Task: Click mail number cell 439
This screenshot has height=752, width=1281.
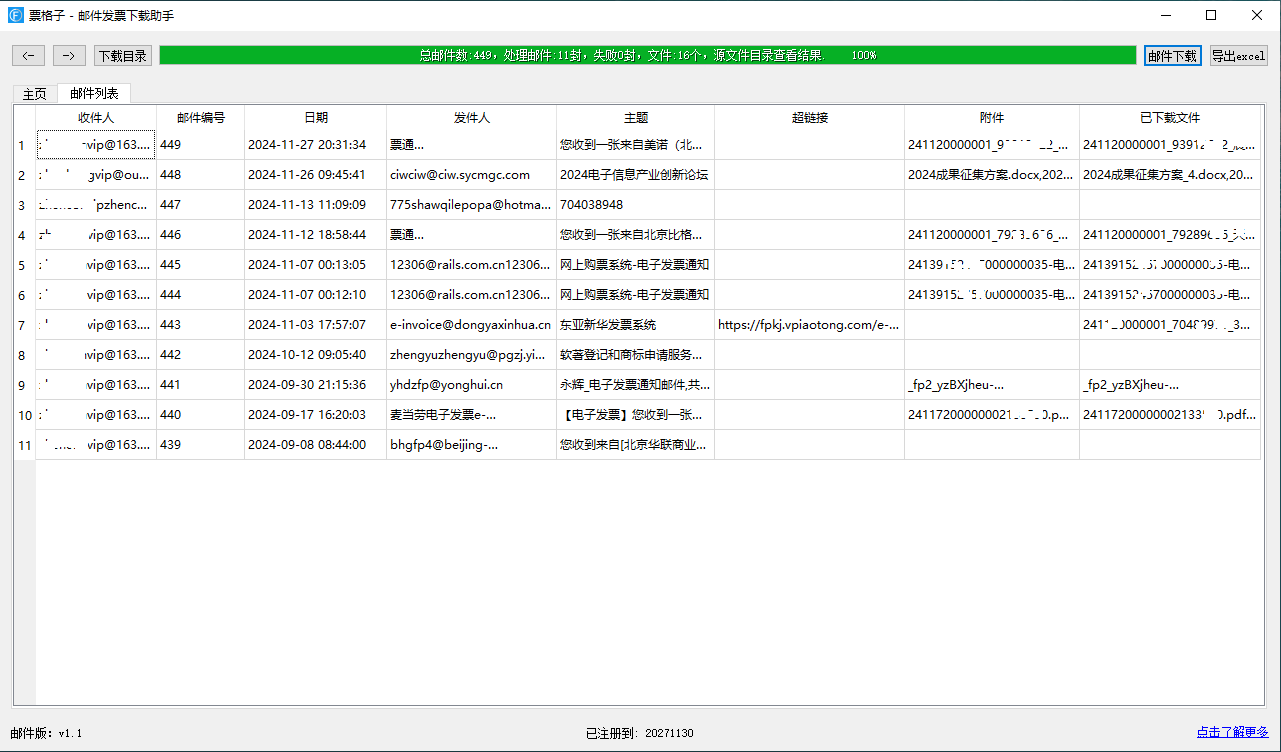Action: pos(200,445)
